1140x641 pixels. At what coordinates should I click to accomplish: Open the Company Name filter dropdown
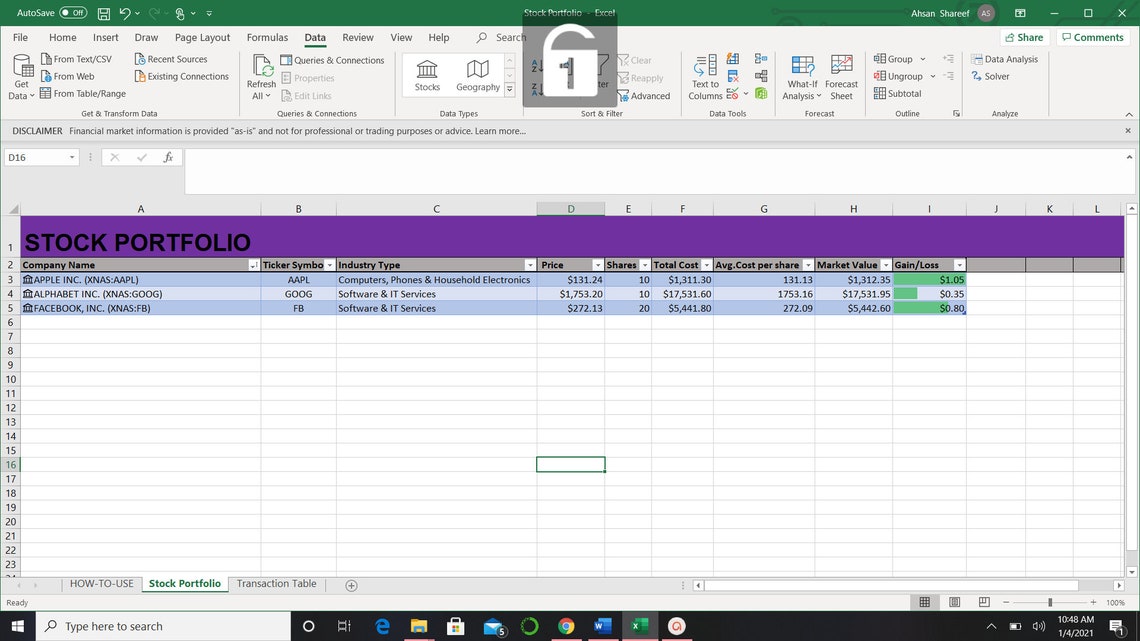point(254,265)
